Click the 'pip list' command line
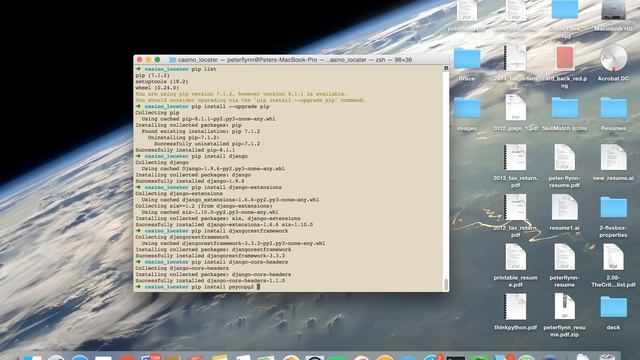The width and height of the screenshot is (640, 360). pos(176,69)
